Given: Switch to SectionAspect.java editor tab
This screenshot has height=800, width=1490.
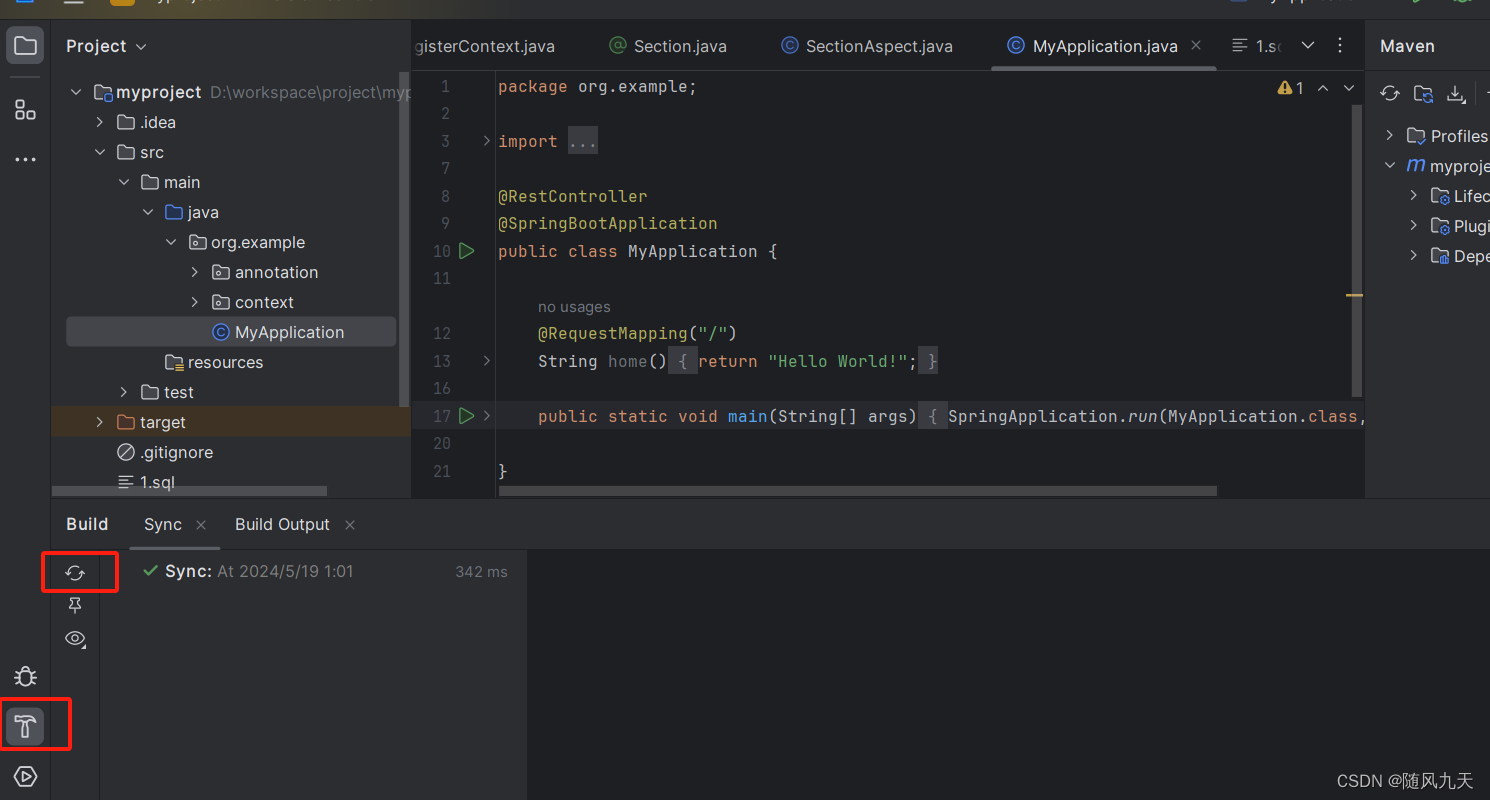Looking at the screenshot, I should click(867, 46).
